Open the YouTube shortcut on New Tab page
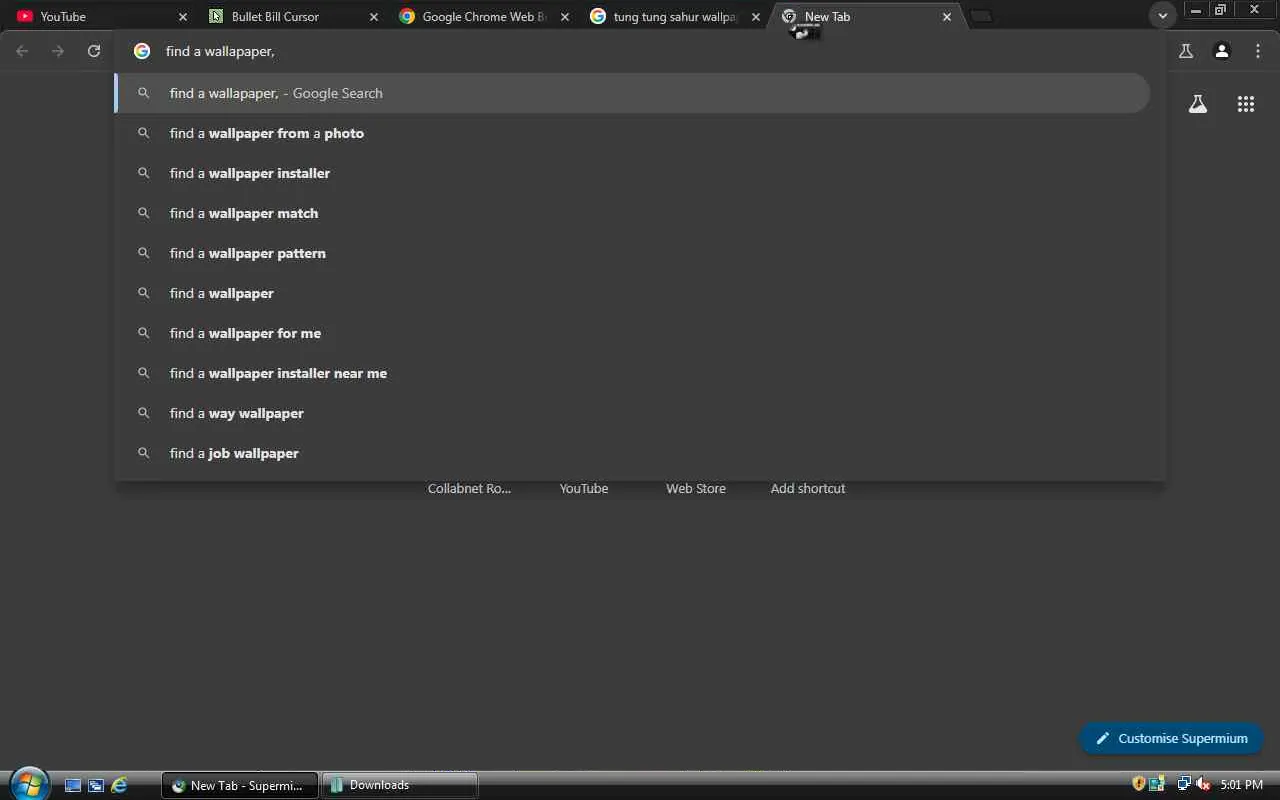 [x=584, y=489]
